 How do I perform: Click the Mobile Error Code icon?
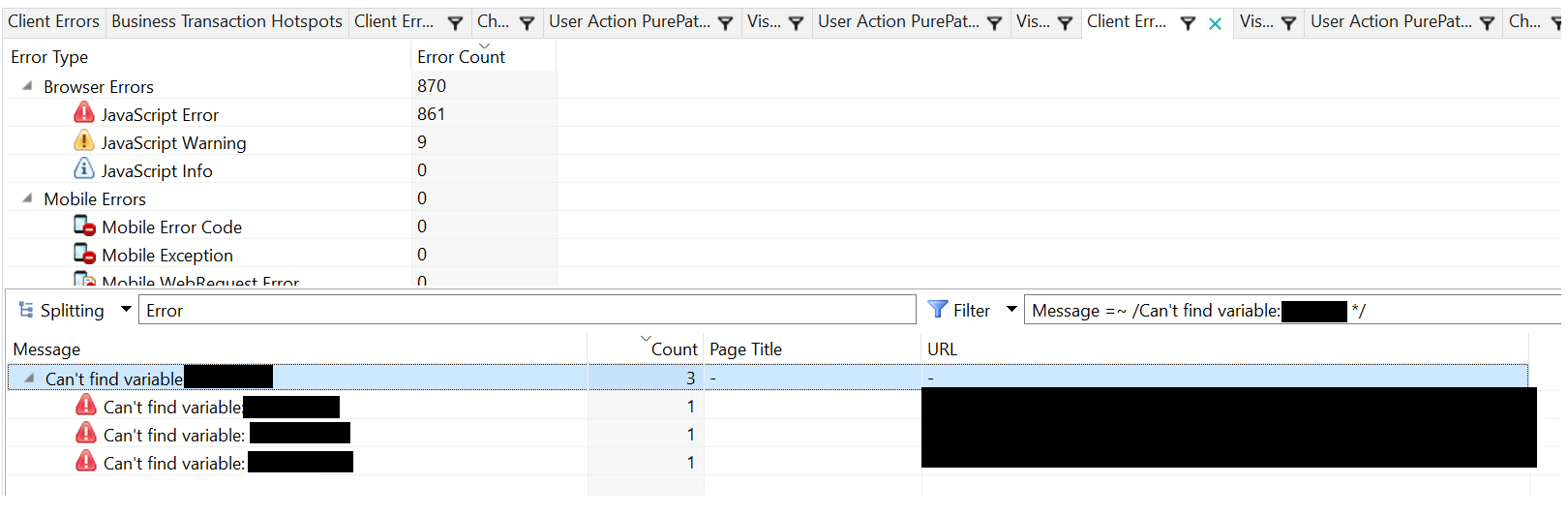[84, 227]
